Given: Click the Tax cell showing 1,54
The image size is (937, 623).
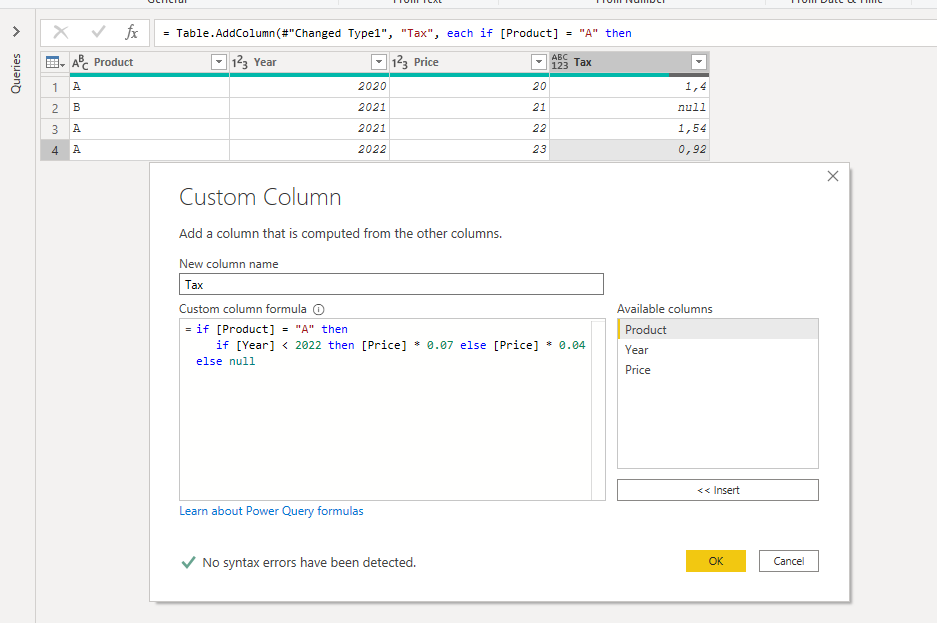Looking at the screenshot, I should click(x=629, y=128).
